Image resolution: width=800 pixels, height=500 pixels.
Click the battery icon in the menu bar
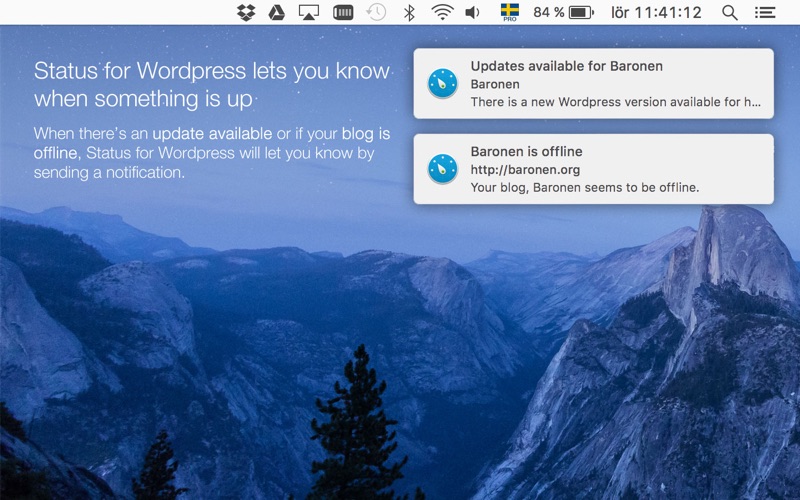(x=581, y=12)
